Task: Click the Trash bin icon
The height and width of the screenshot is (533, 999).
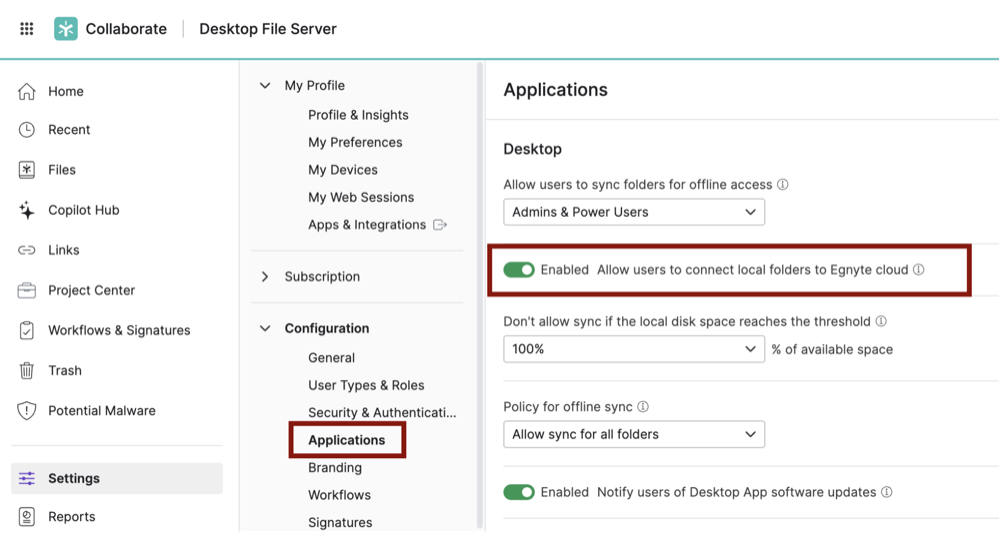Action: [x=27, y=371]
